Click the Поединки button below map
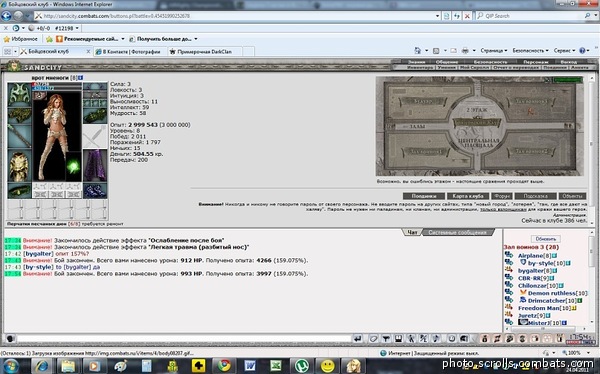 coord(424,196)
